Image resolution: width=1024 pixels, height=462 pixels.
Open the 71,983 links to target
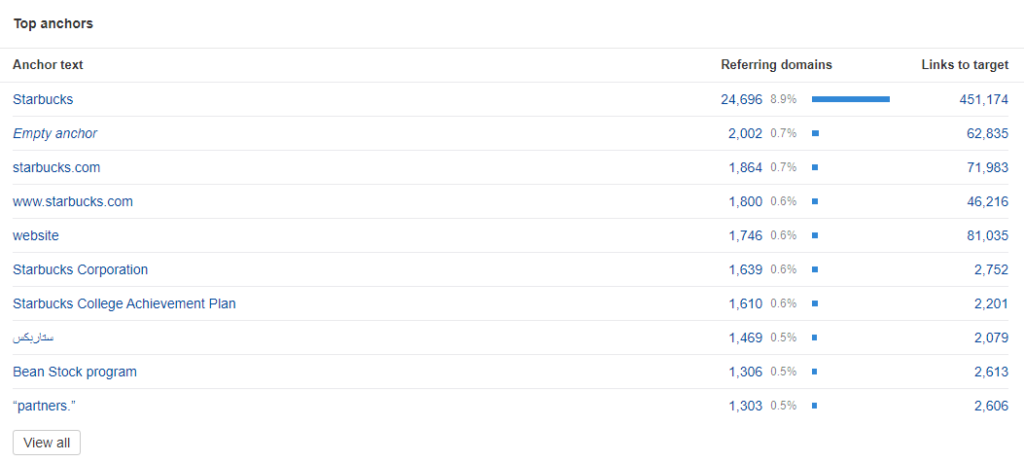point(988,167)
